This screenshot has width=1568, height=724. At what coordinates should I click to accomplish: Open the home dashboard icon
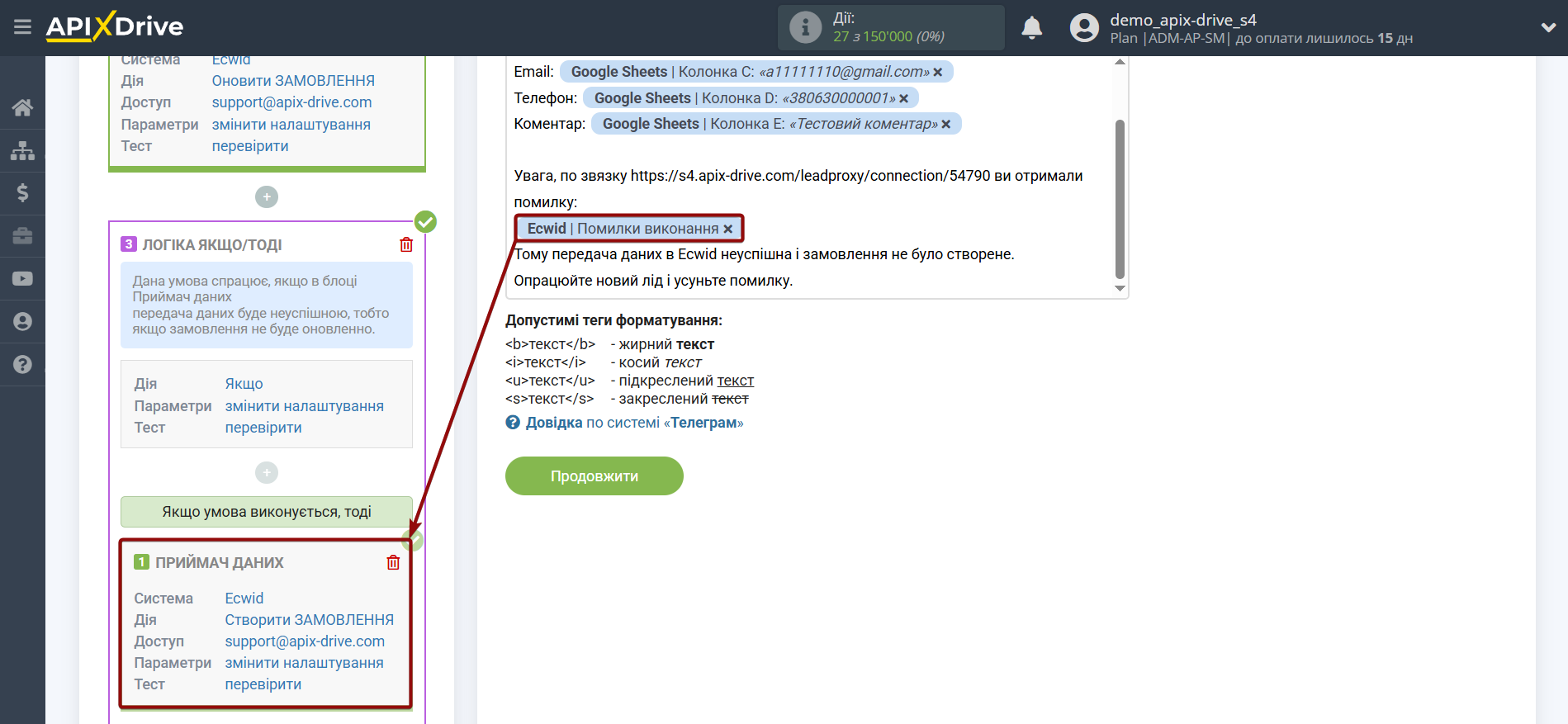pyautogui.click(x=22, y=107)
